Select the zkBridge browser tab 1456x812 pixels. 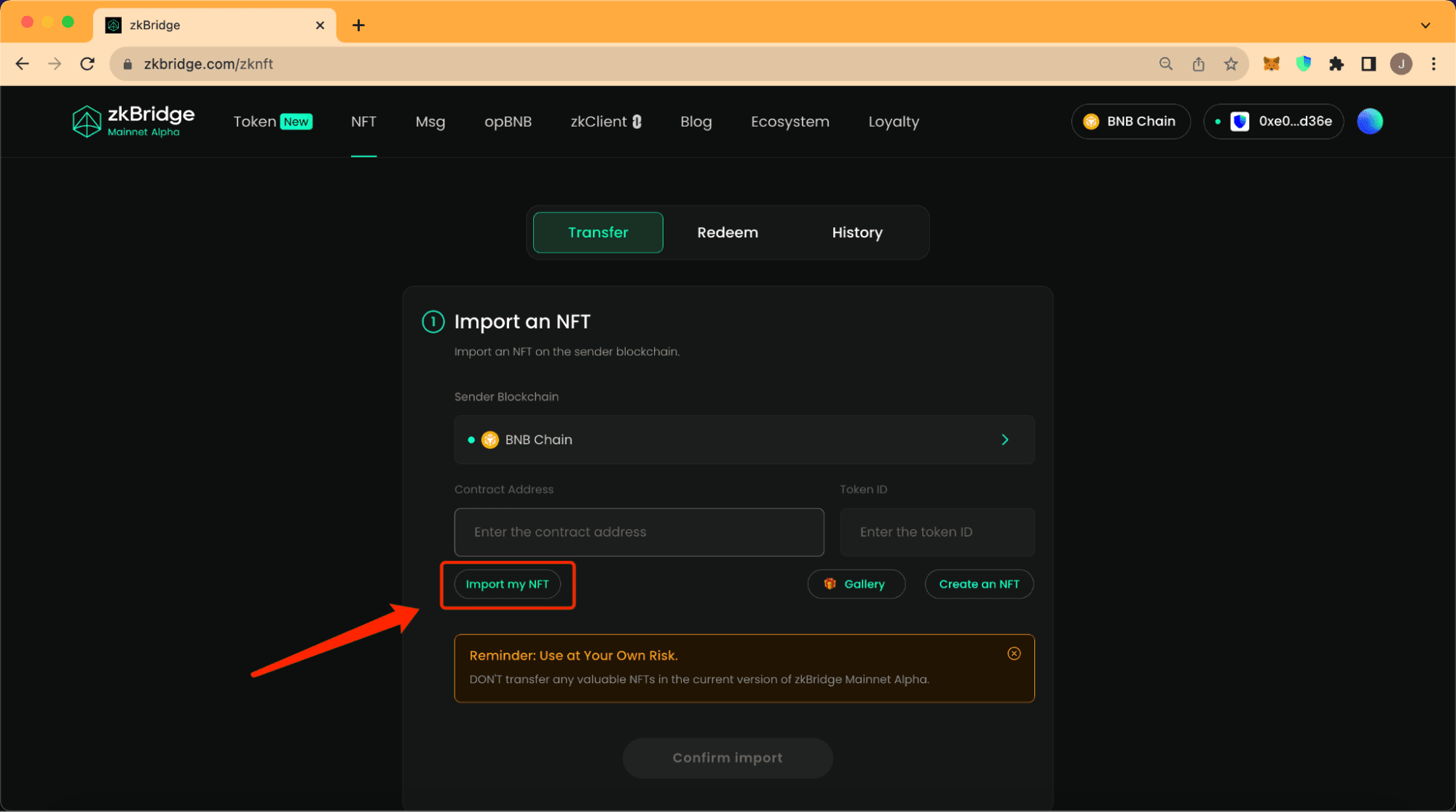[215, 25]
